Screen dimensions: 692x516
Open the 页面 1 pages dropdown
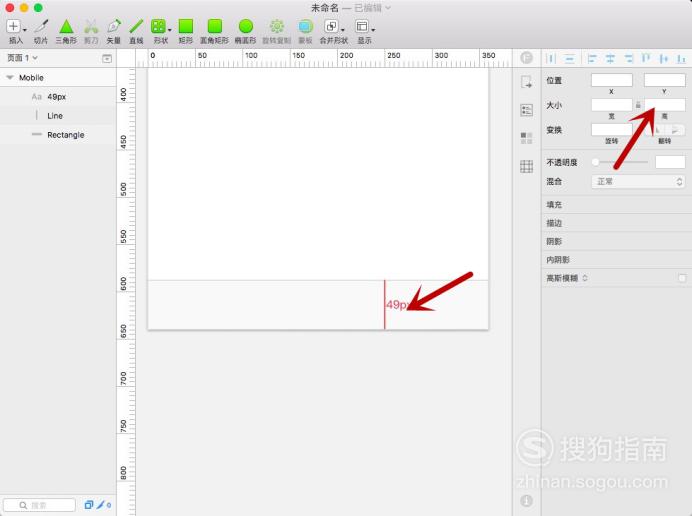point(22,58)
